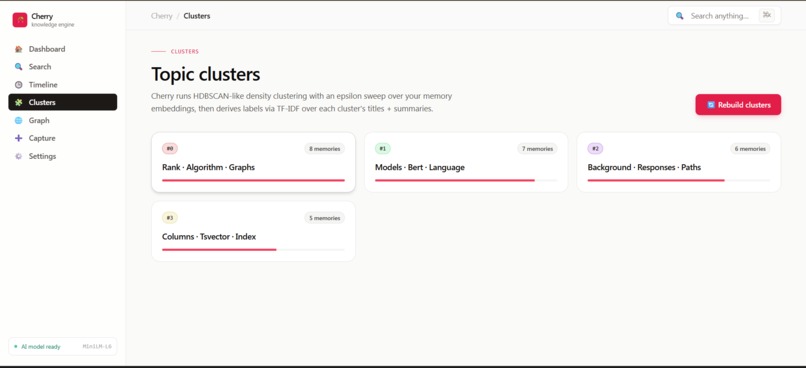Click the magnifier icon in top search box

pyautogui.click(x=680, y=16)
